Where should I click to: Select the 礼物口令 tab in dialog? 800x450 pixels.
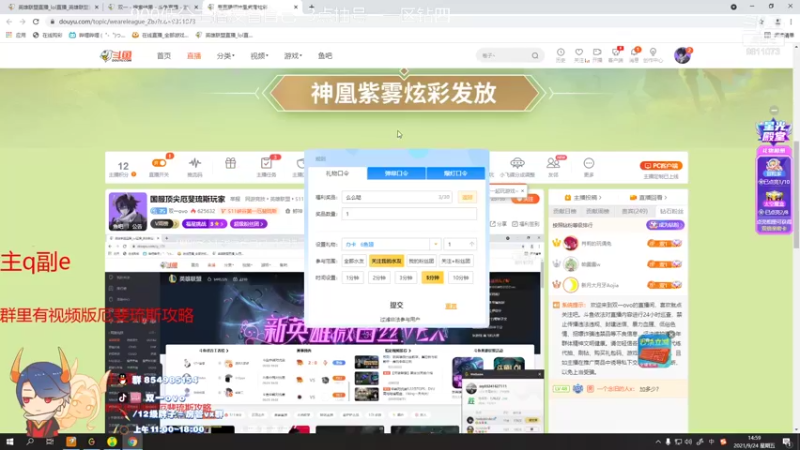(337, 173)
